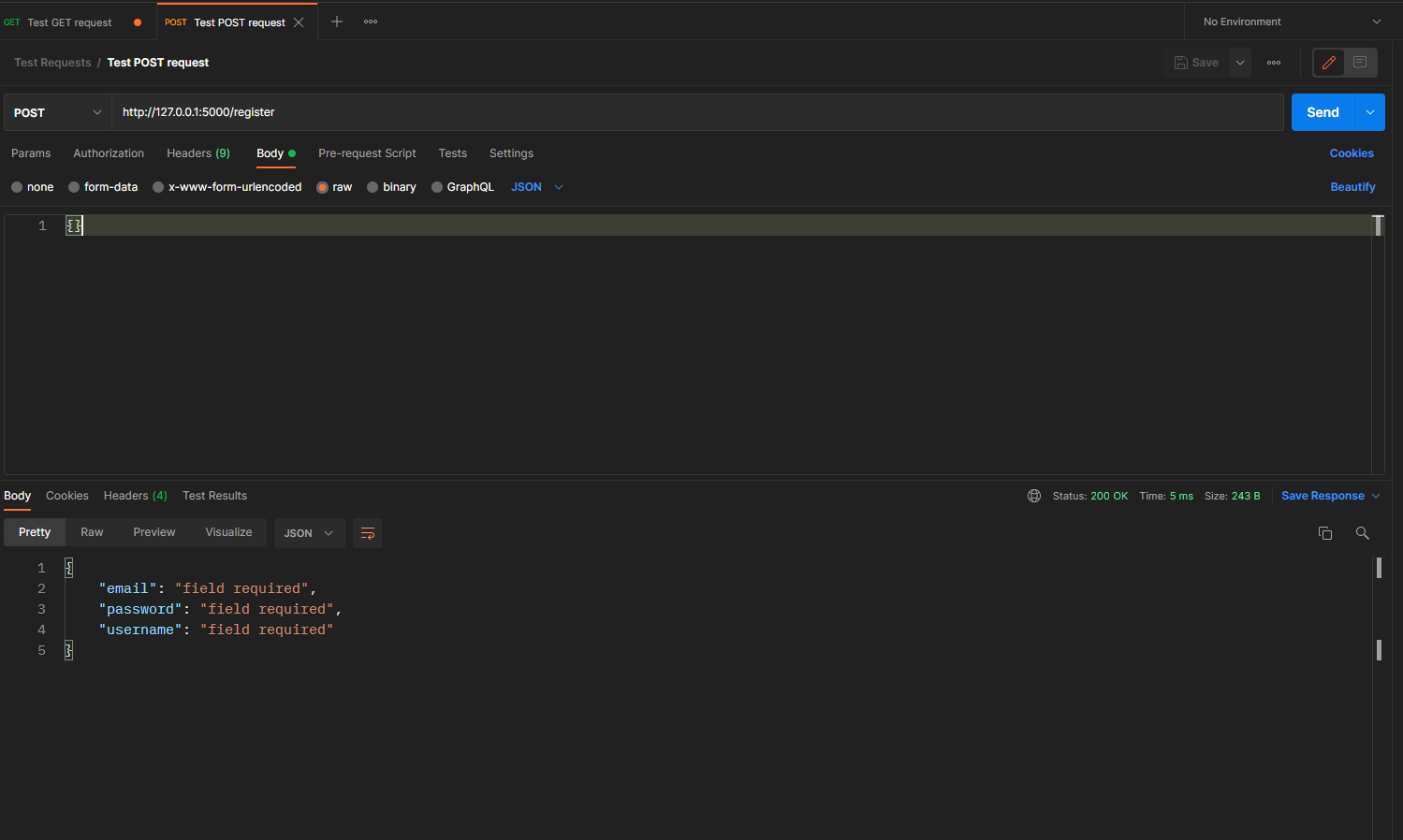
Task: Click request editor vertical scrollbar
Action: pos(1378,225)
